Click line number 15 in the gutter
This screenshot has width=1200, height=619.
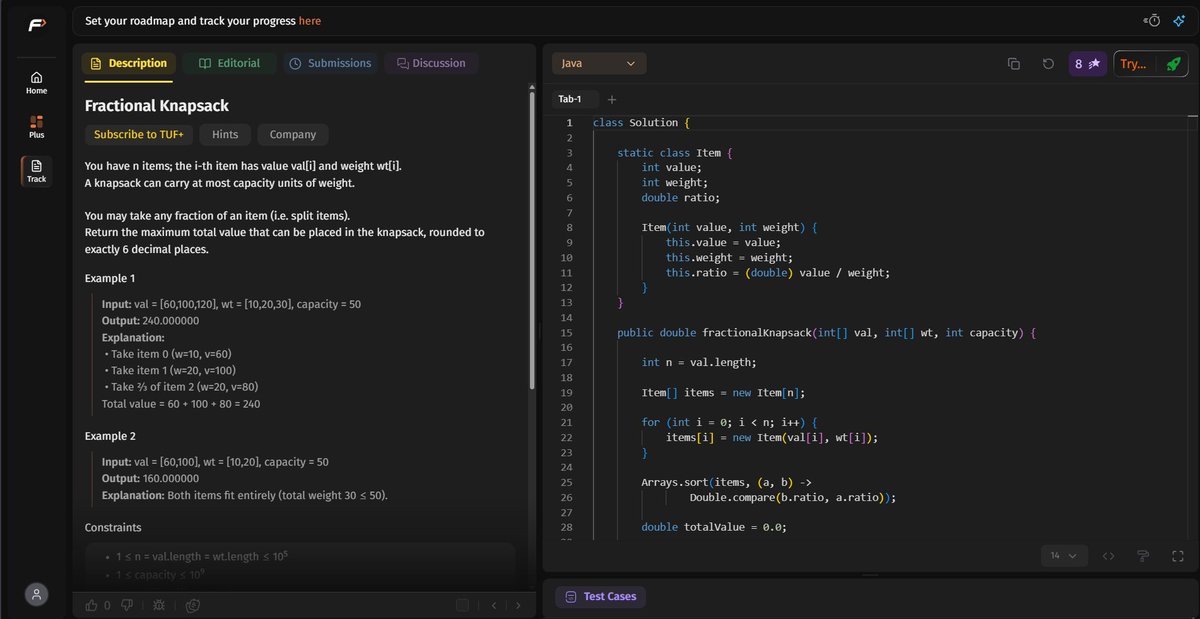tap(566, 332)
